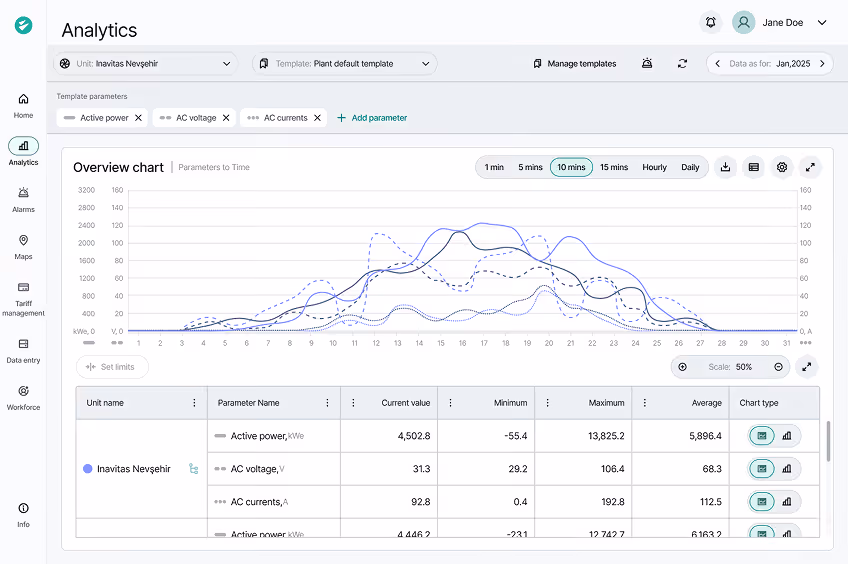Expand the Jane Doe user menu
The image size is (848, 564).
821,22
